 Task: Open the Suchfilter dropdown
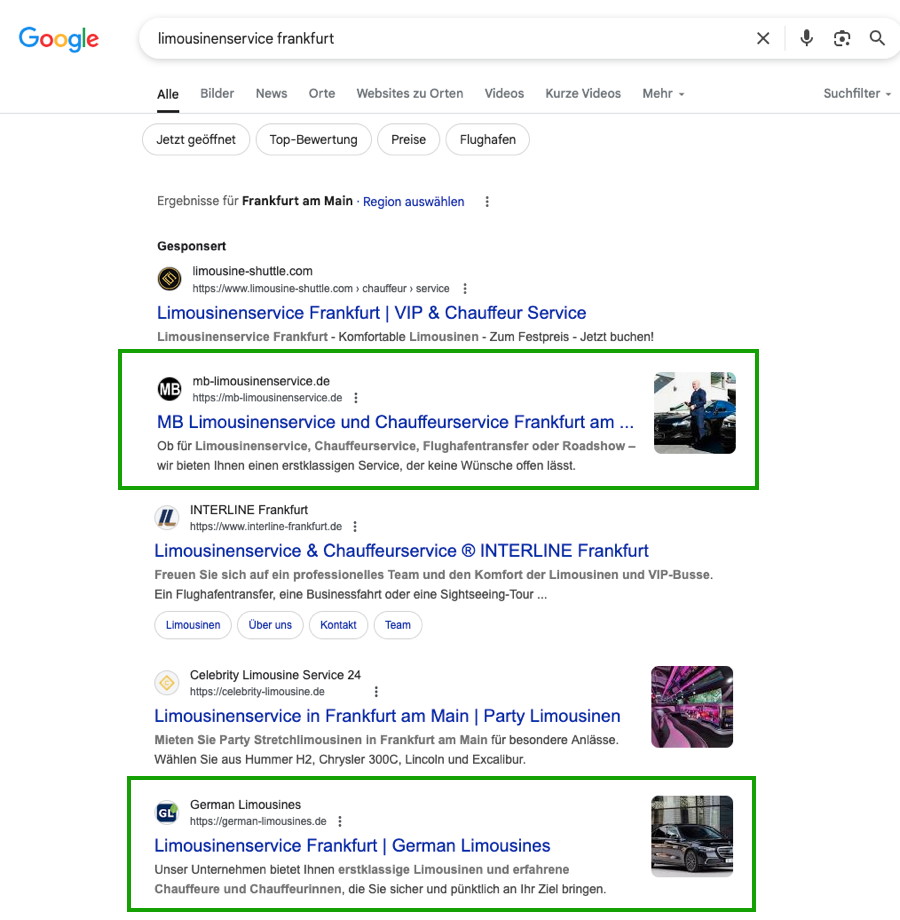857,94
